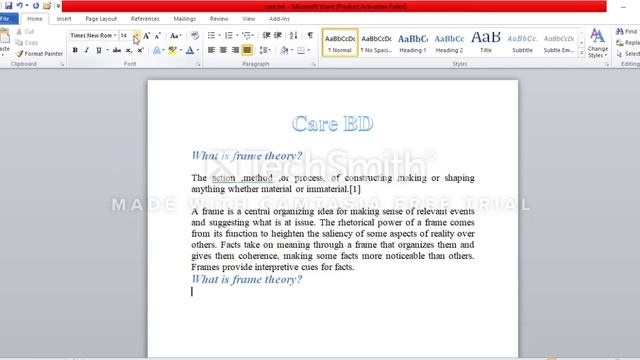Viewport: 640px width, 360px height.
Task: Align text right
Action: coord(235,50)
